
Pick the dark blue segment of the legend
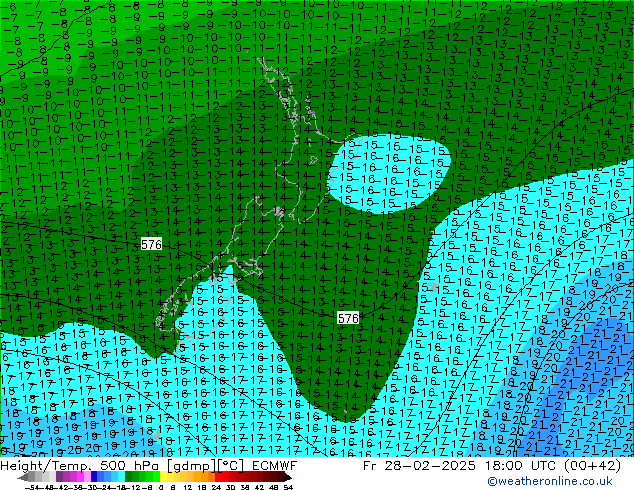point(94,477)
